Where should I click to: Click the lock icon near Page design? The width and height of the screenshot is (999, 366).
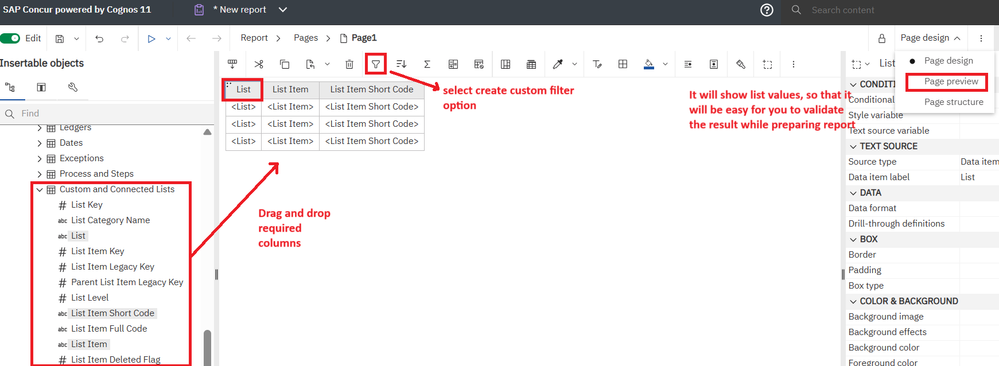click(882, 38)
